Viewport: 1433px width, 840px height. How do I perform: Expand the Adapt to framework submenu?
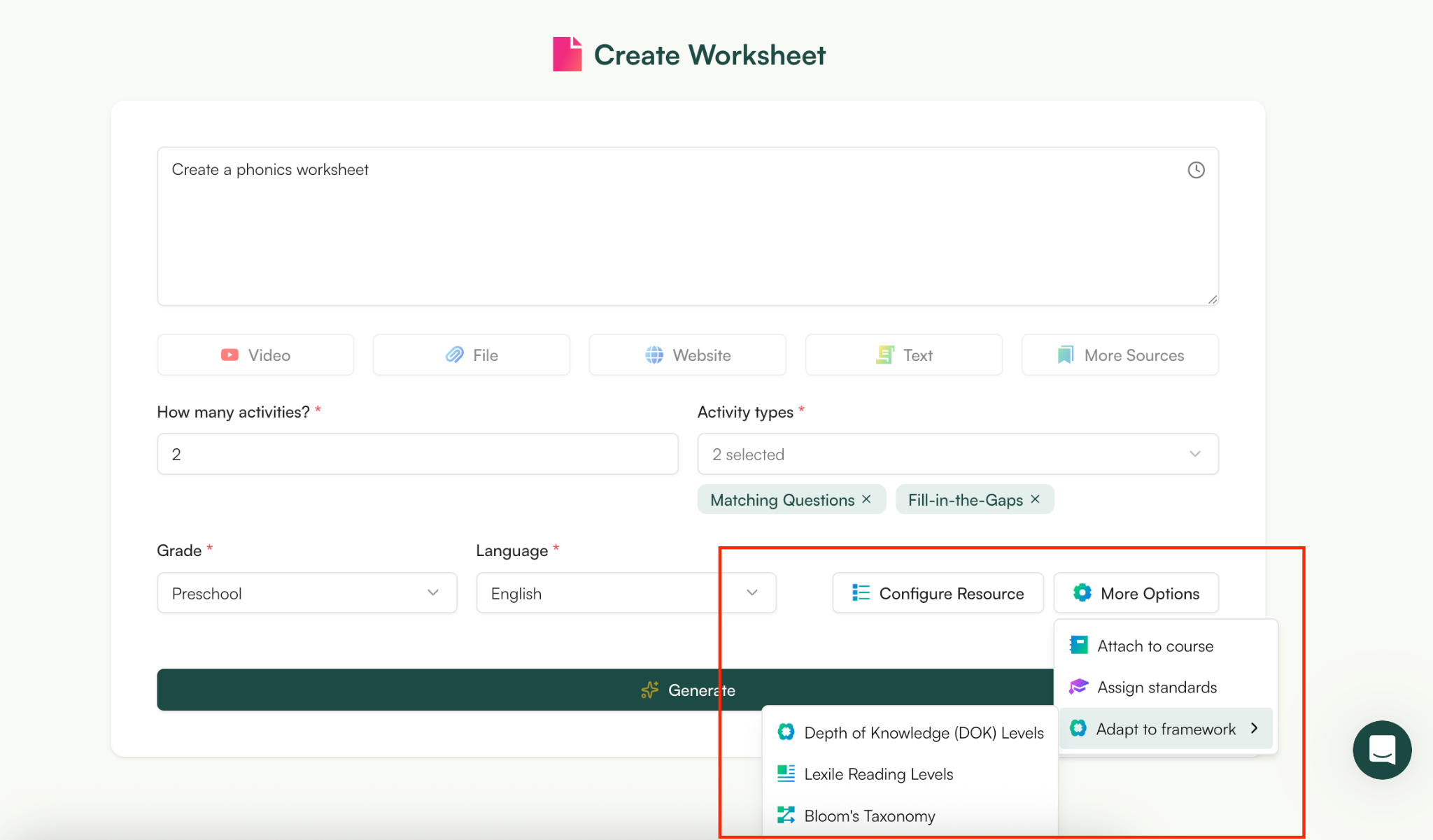[x=1166, y=729]
